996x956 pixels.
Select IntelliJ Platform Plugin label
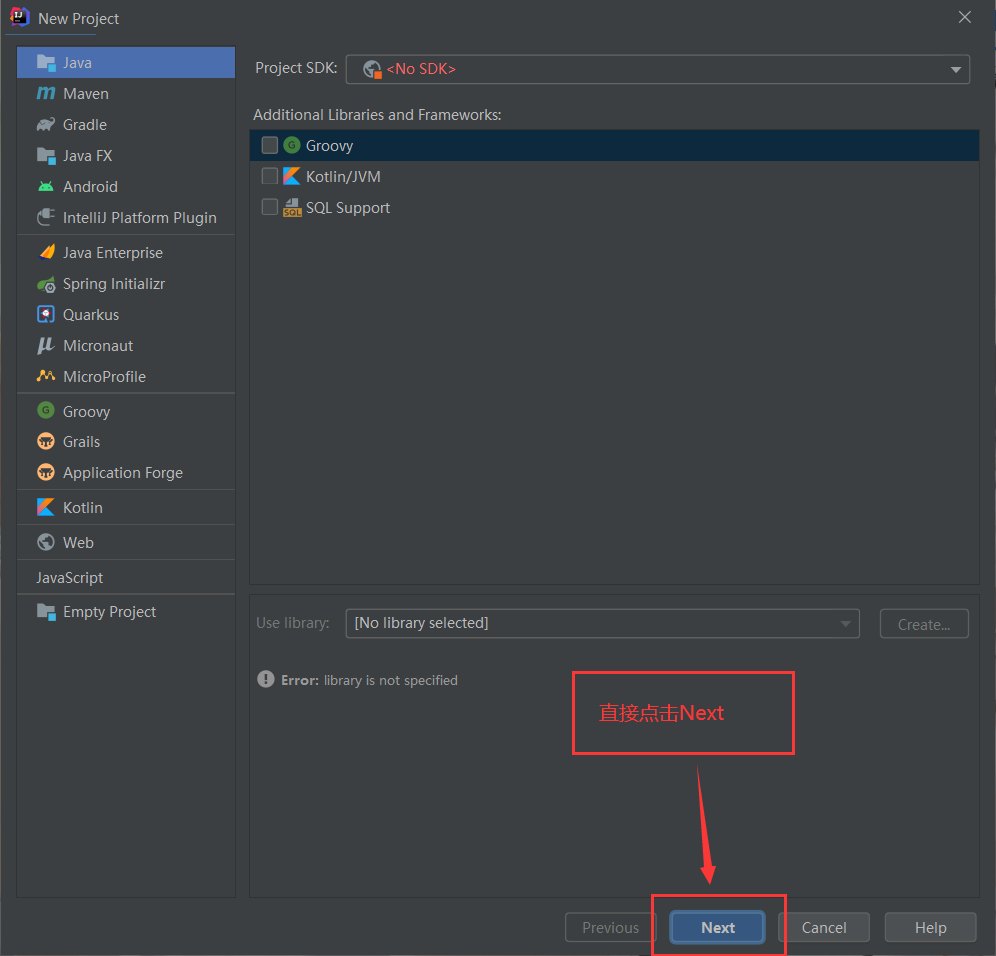pyautogui.click(x=140, y=218)
